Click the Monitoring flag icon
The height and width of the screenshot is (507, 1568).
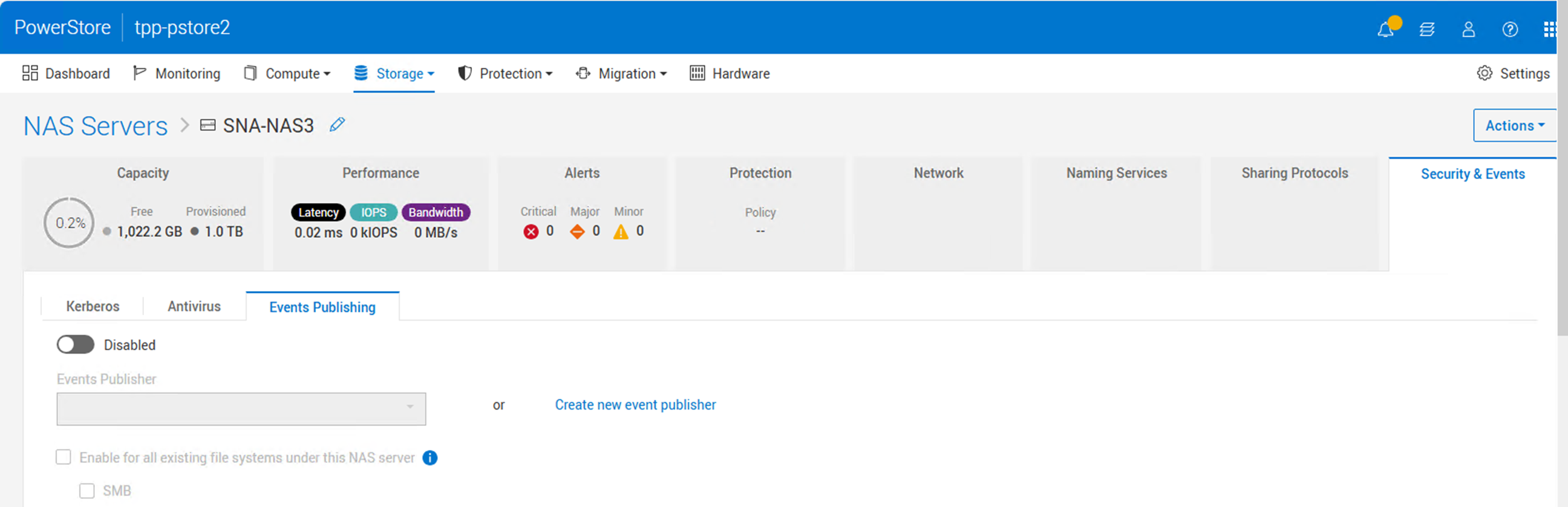[139, 73]
